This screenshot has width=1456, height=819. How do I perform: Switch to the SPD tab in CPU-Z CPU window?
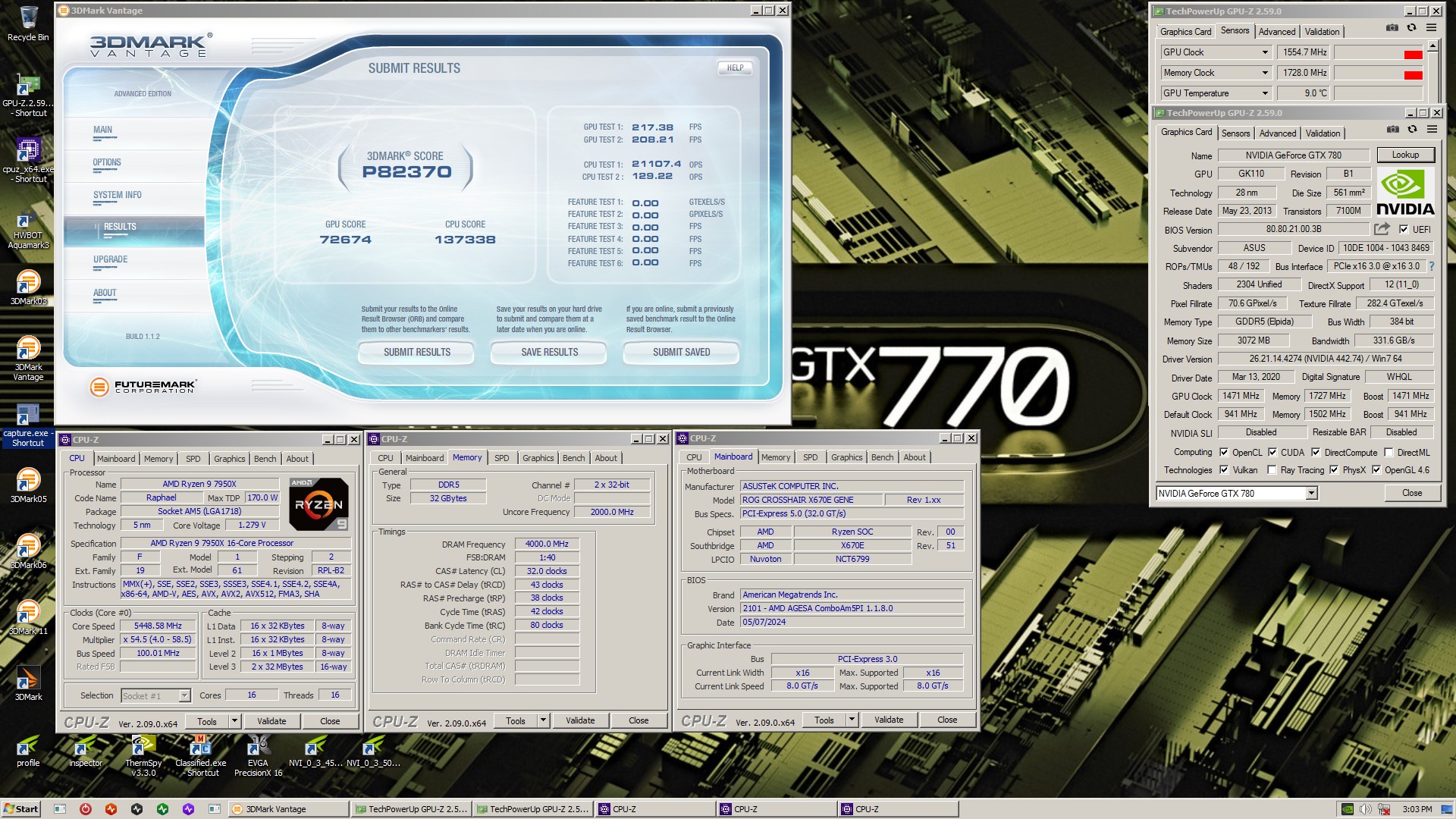click(x=193, y=459)
